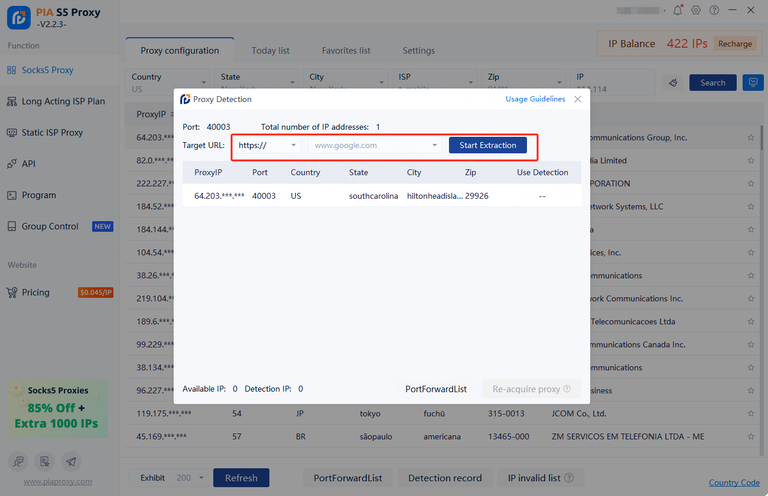The height and width of the screenshot is (496, 768).
Task: Open the https:// protocol dropdown
Action: click(x=267, y=145)
